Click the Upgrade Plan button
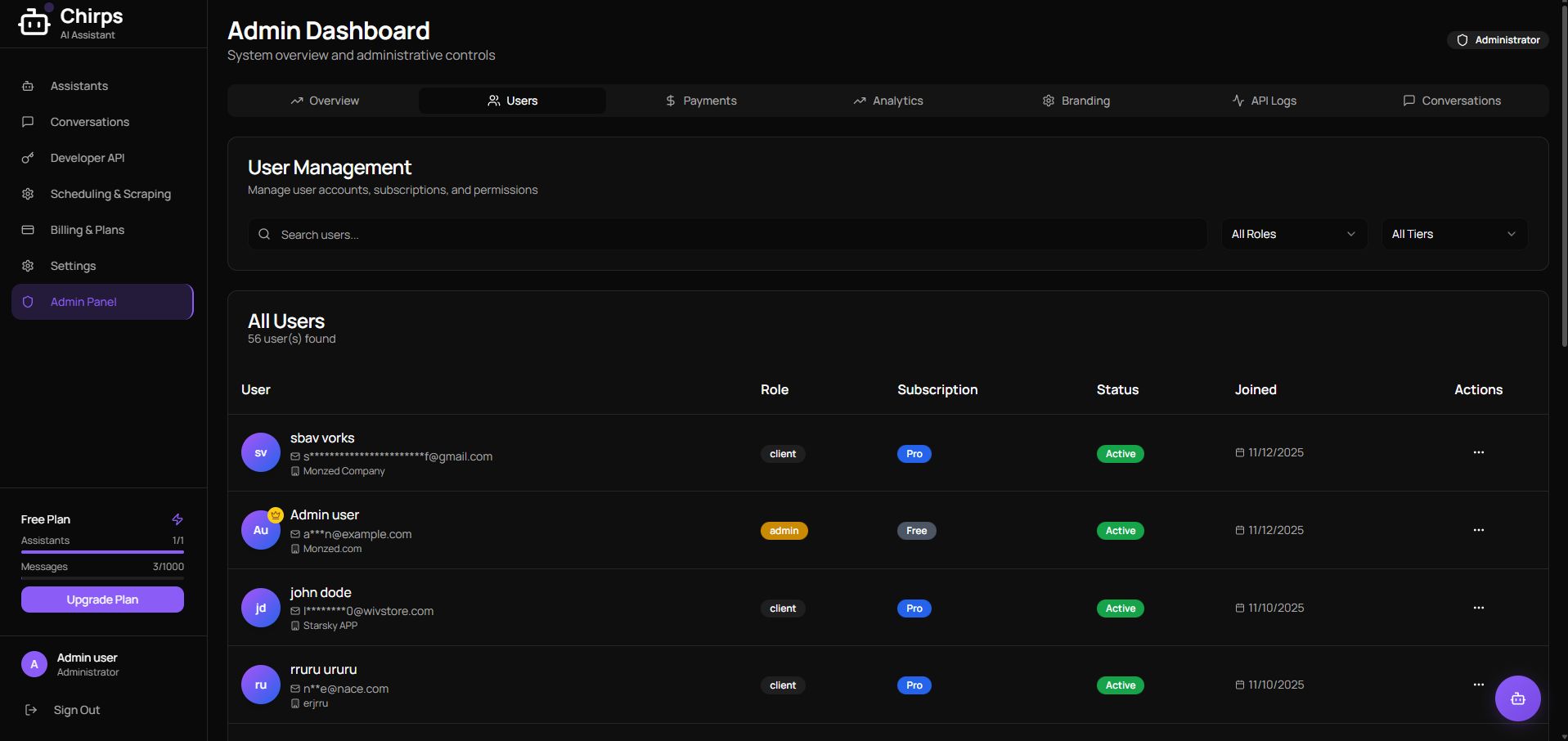This screenshot has height=741, width=1568. tap(102, 600)
